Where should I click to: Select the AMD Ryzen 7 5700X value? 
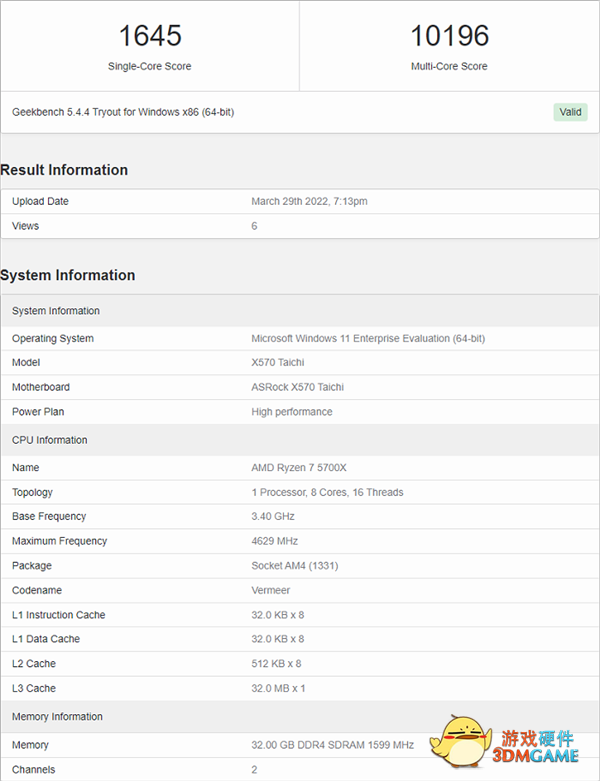tap(299, 468)
